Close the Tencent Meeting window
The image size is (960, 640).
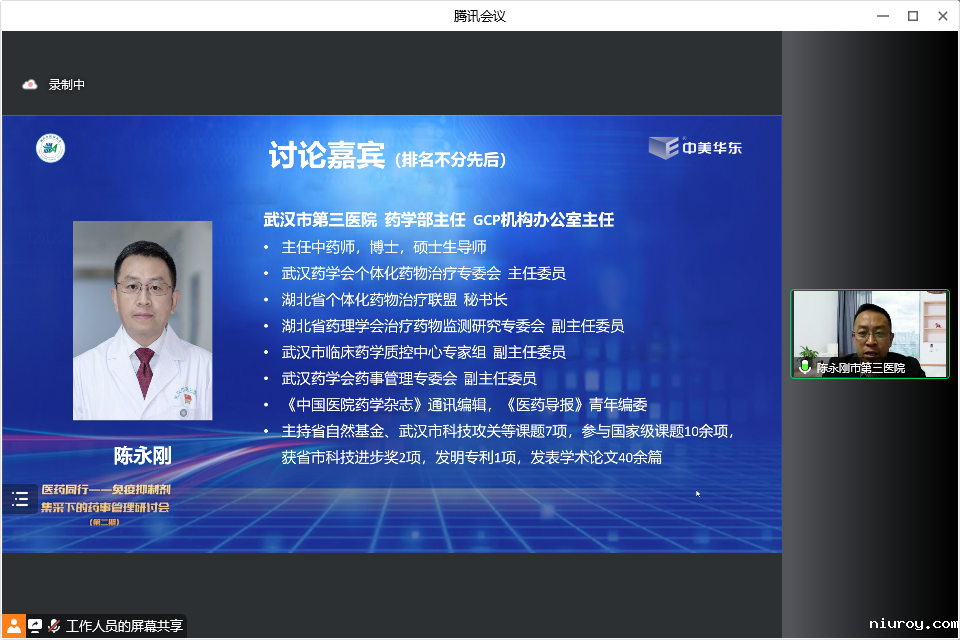coord(942,16)
